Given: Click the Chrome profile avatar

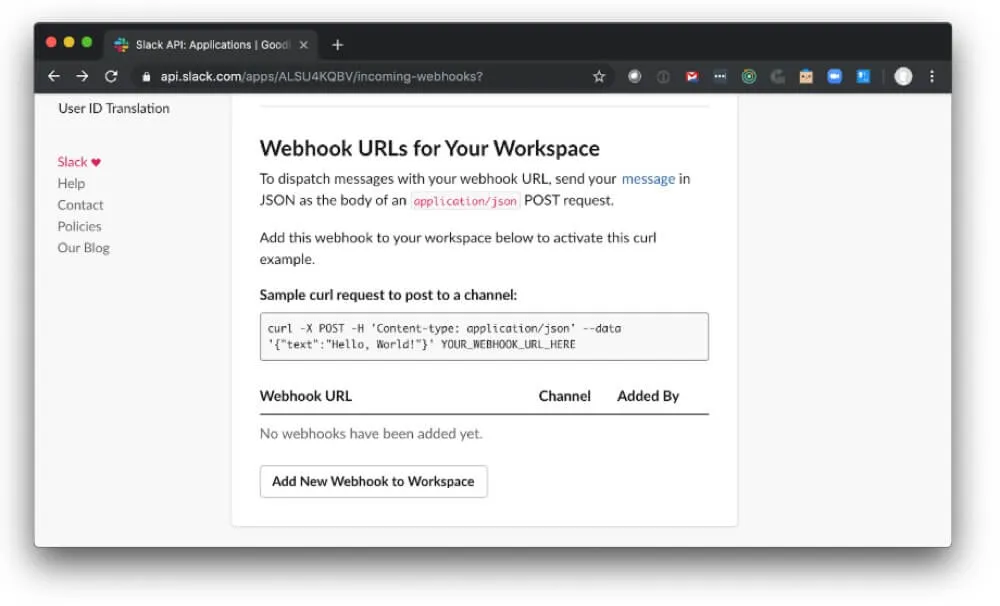Looking at the screenshot, I should tap(904, 75).
